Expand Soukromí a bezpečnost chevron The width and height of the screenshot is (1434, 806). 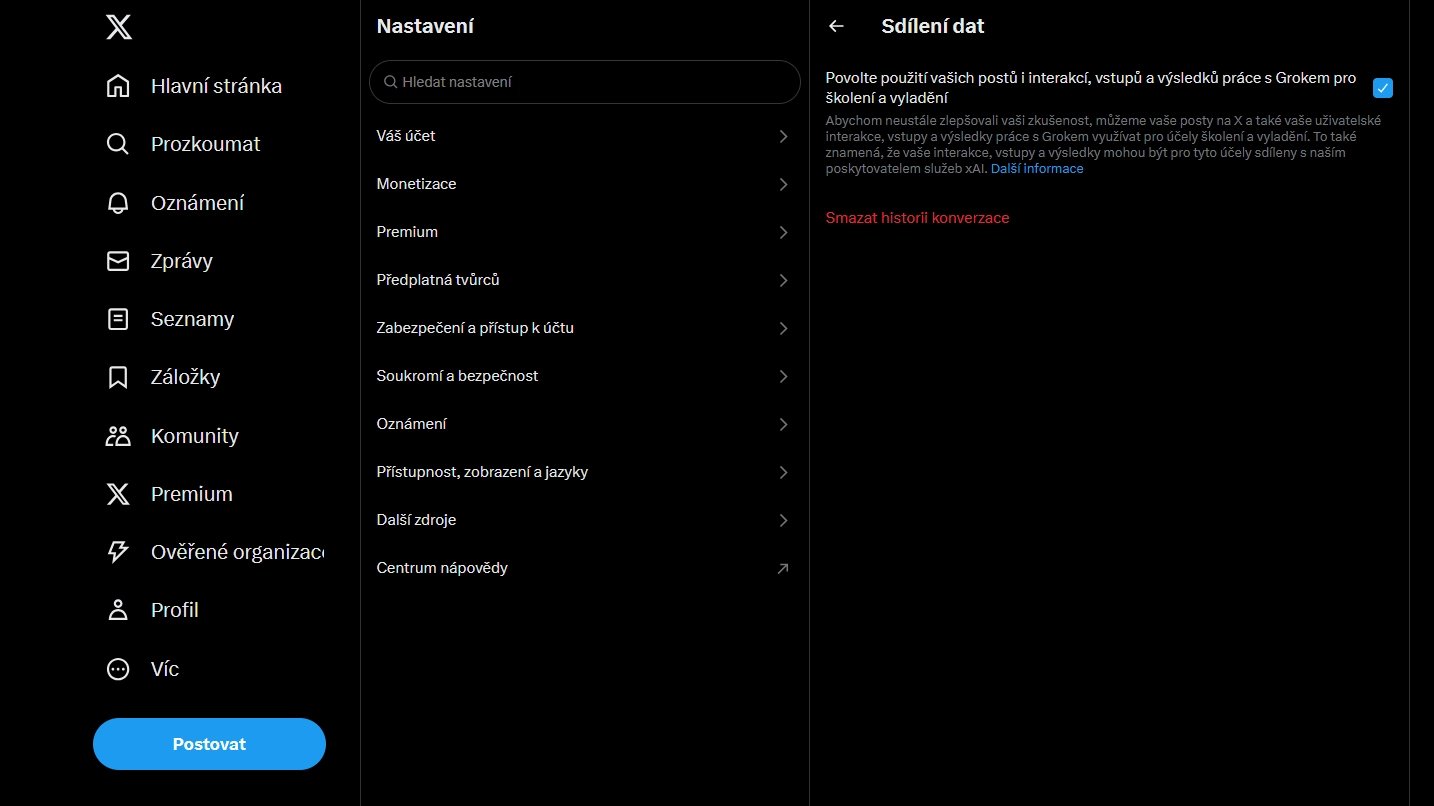[x=783, y=376]
